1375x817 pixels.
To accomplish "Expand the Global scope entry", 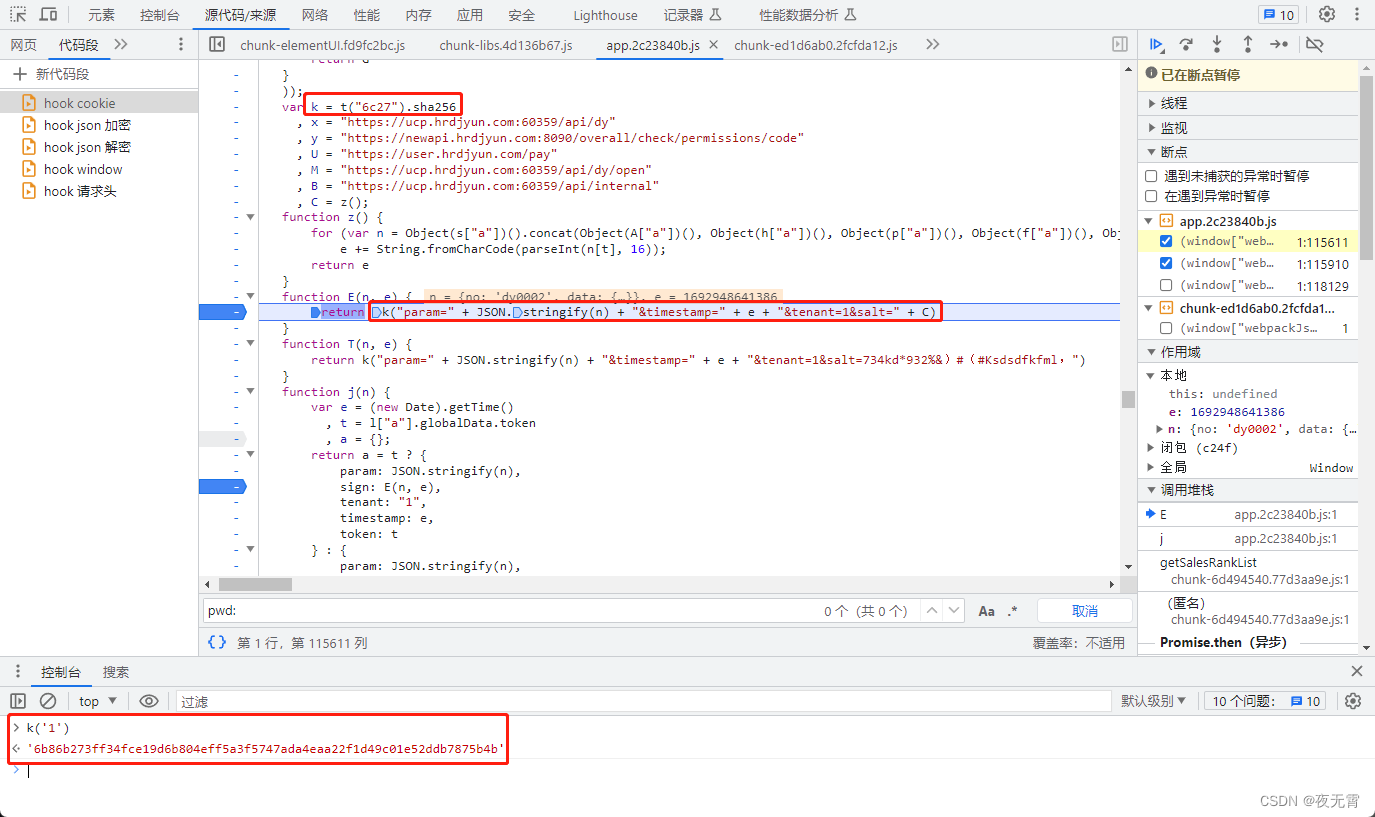I will coord(1152,468).
